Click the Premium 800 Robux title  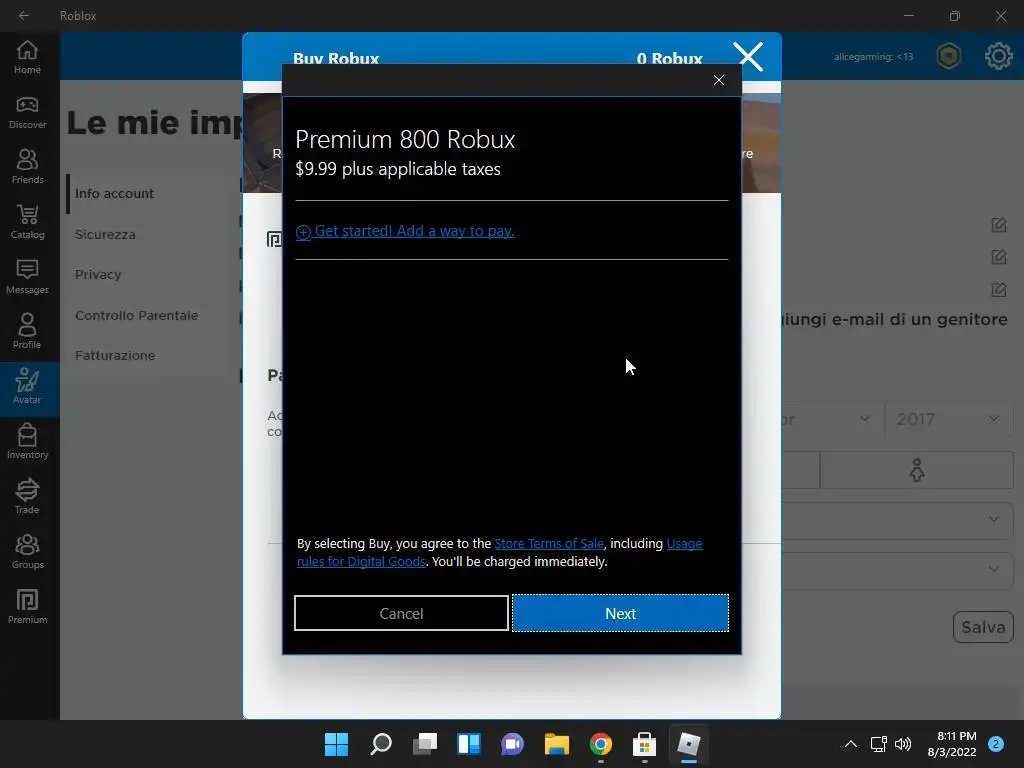(x=405, y=140)
